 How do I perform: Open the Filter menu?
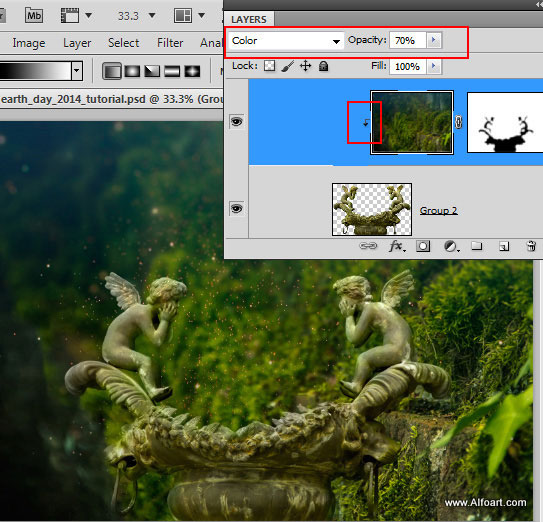coord(170,43)
